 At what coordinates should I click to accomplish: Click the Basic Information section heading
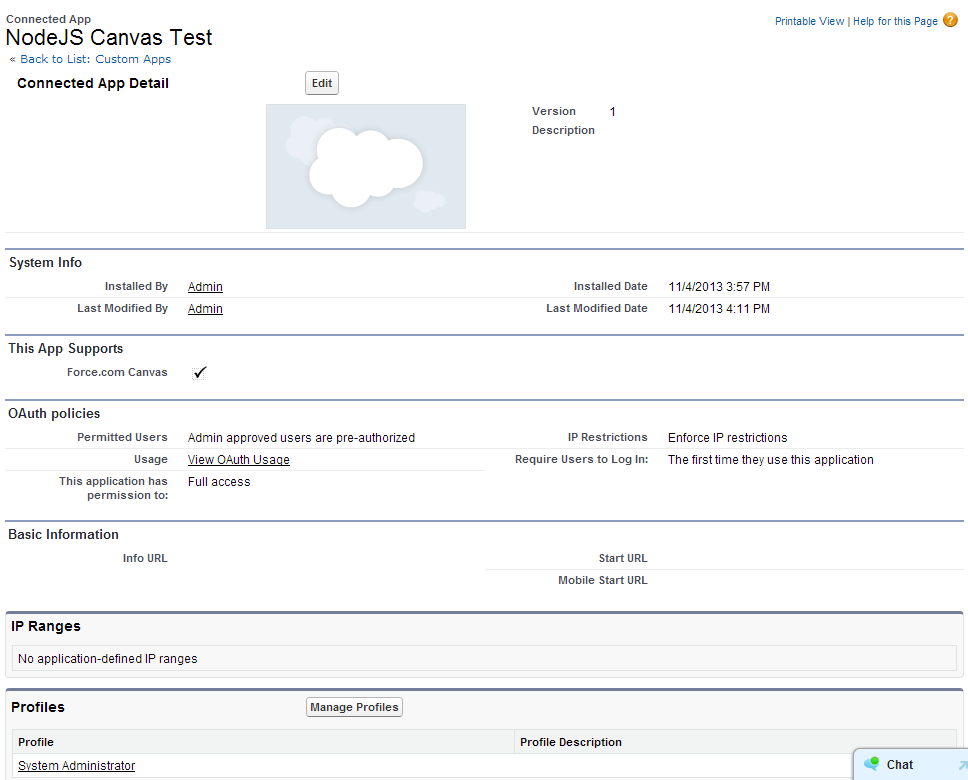(63, 535)
